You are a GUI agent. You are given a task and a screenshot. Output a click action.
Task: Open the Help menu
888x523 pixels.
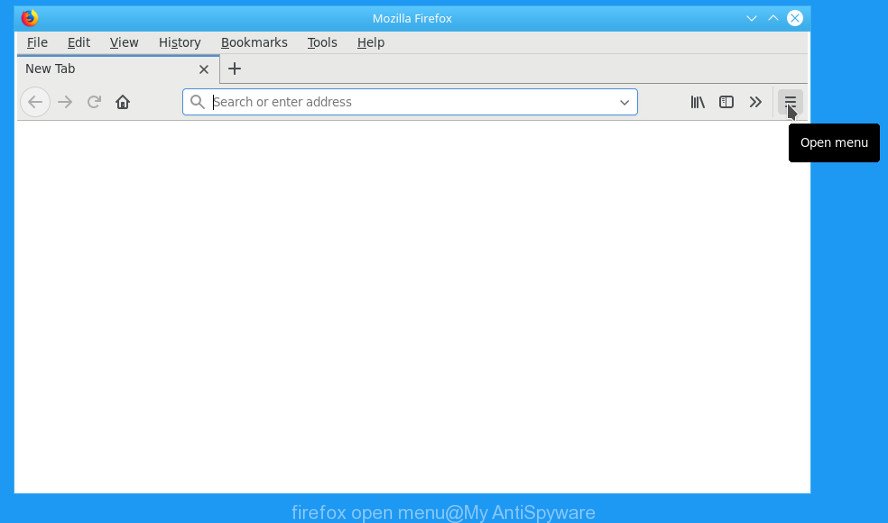click(x=371, y=42)
